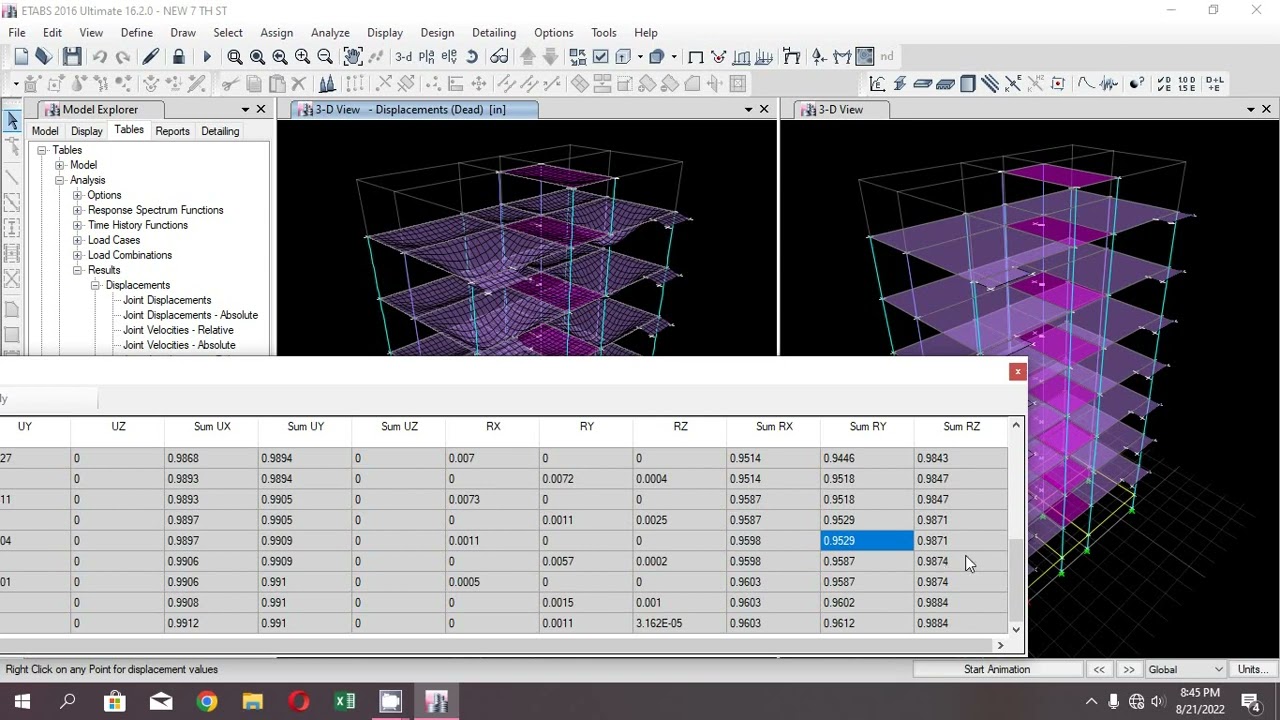Toggle perspective view glasses icon
Screen dimensions: 1280x720
pos(499,57)
